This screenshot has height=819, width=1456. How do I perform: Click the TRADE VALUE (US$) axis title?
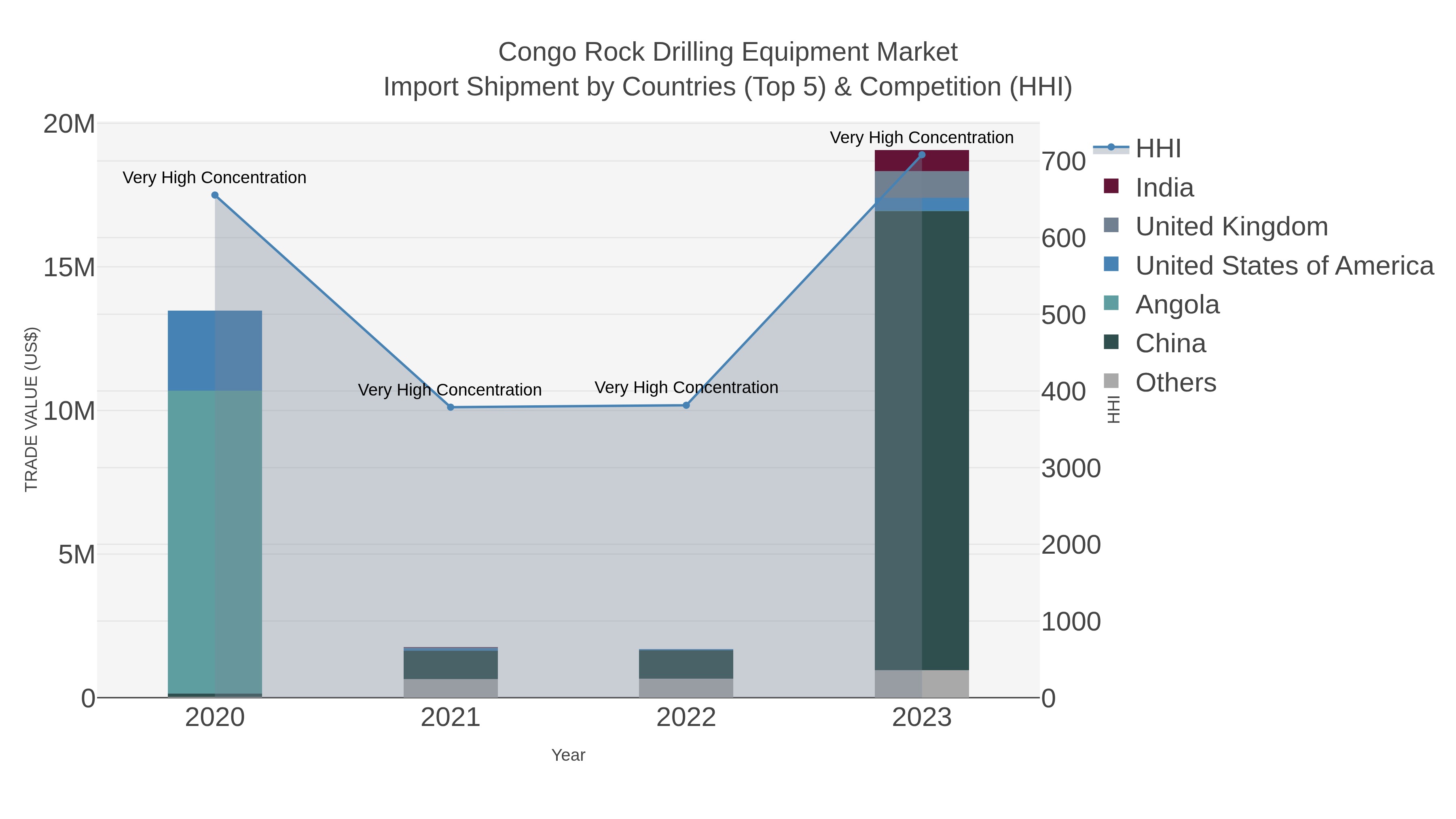31,410
